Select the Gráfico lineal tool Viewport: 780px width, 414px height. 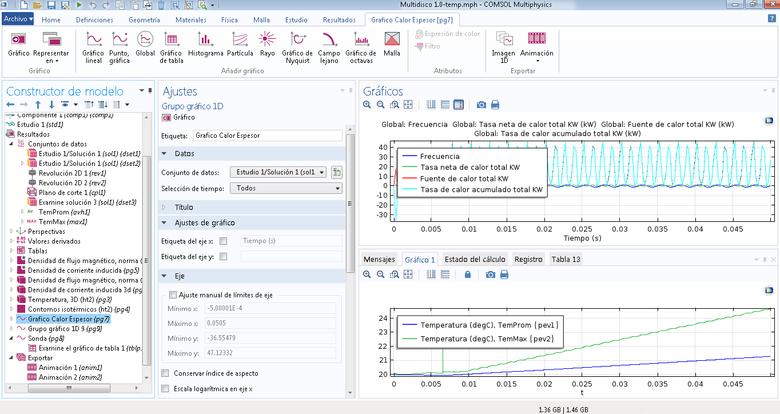click(93, 44)
